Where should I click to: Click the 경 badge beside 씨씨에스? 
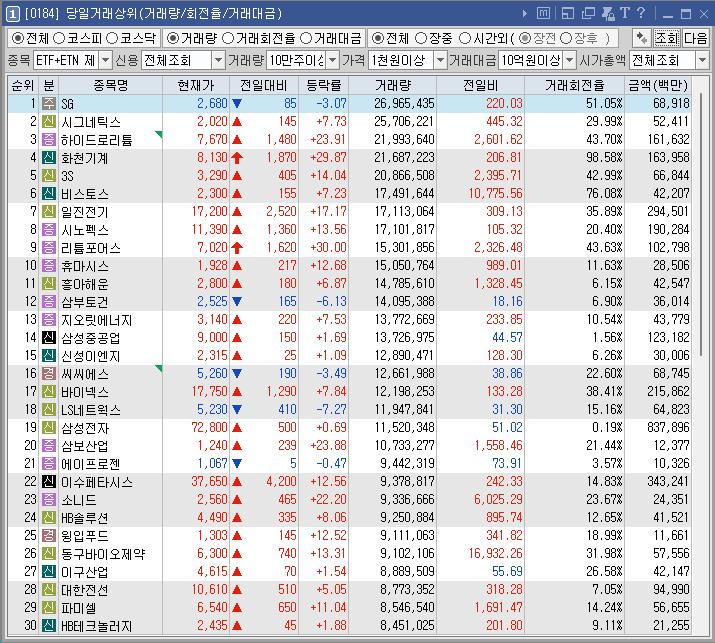49,373
